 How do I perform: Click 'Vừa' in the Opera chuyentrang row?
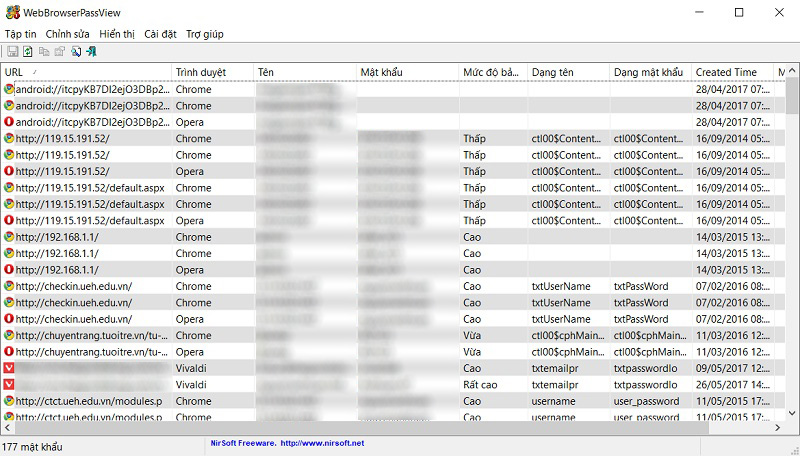(x=472, y=351)
